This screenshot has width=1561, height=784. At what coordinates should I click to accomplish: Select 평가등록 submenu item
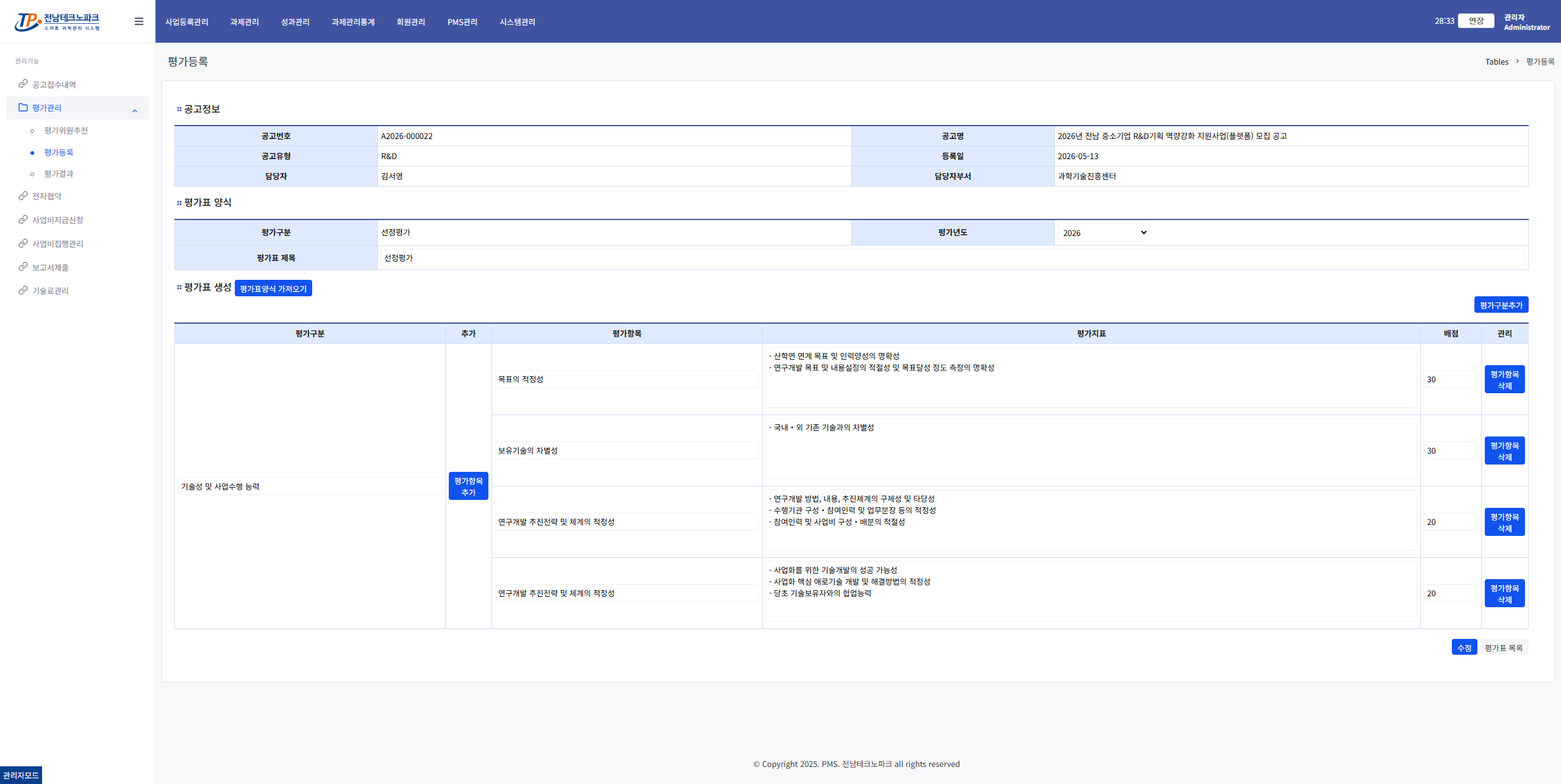coord(59,152)
